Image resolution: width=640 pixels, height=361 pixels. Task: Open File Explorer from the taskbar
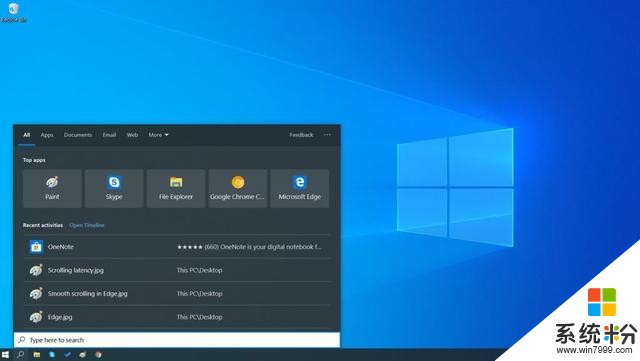pos(37,355)
